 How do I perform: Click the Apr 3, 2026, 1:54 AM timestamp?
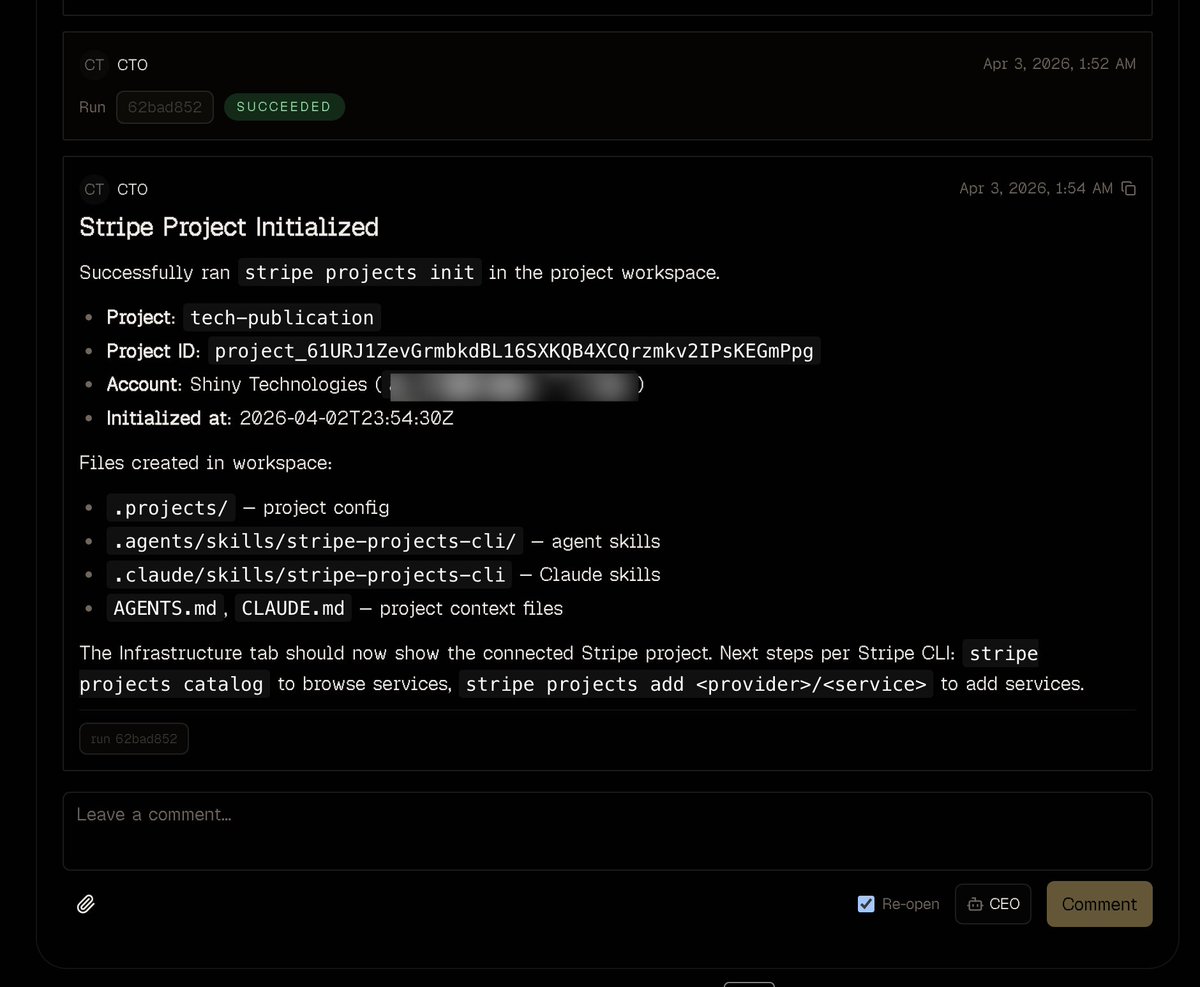pos(1036,189)
